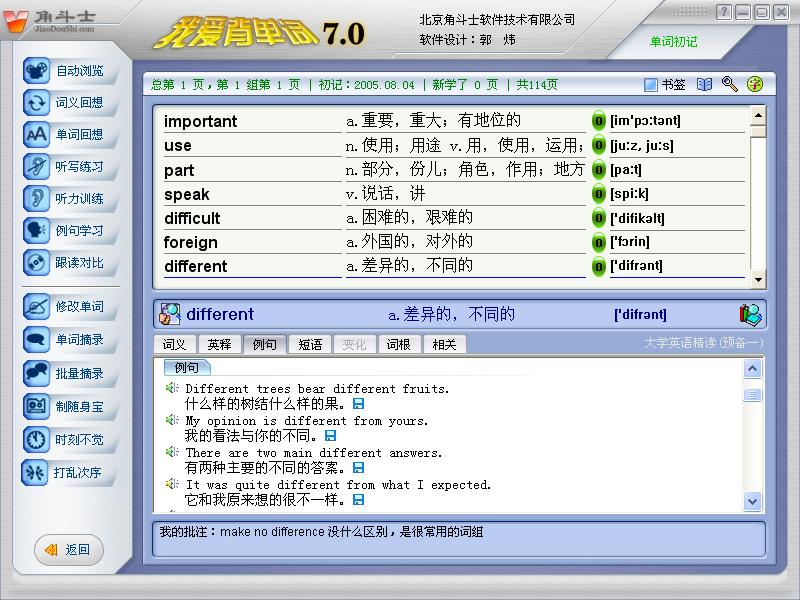Click the green marker beside use
The image size is (800, 600).
pyautogui.click(x=598, y=145)
